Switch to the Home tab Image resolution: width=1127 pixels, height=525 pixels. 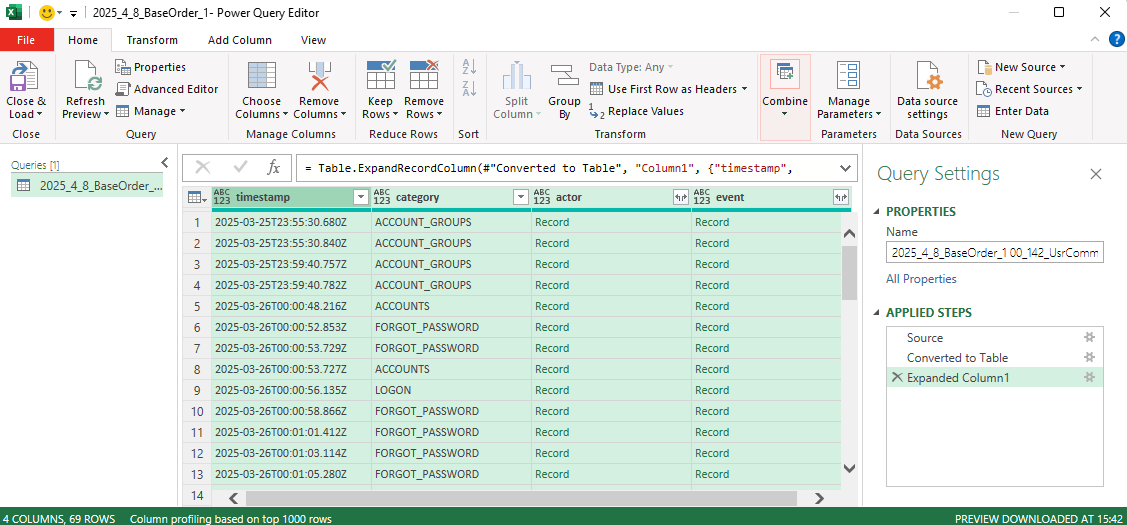coord(83,40)
